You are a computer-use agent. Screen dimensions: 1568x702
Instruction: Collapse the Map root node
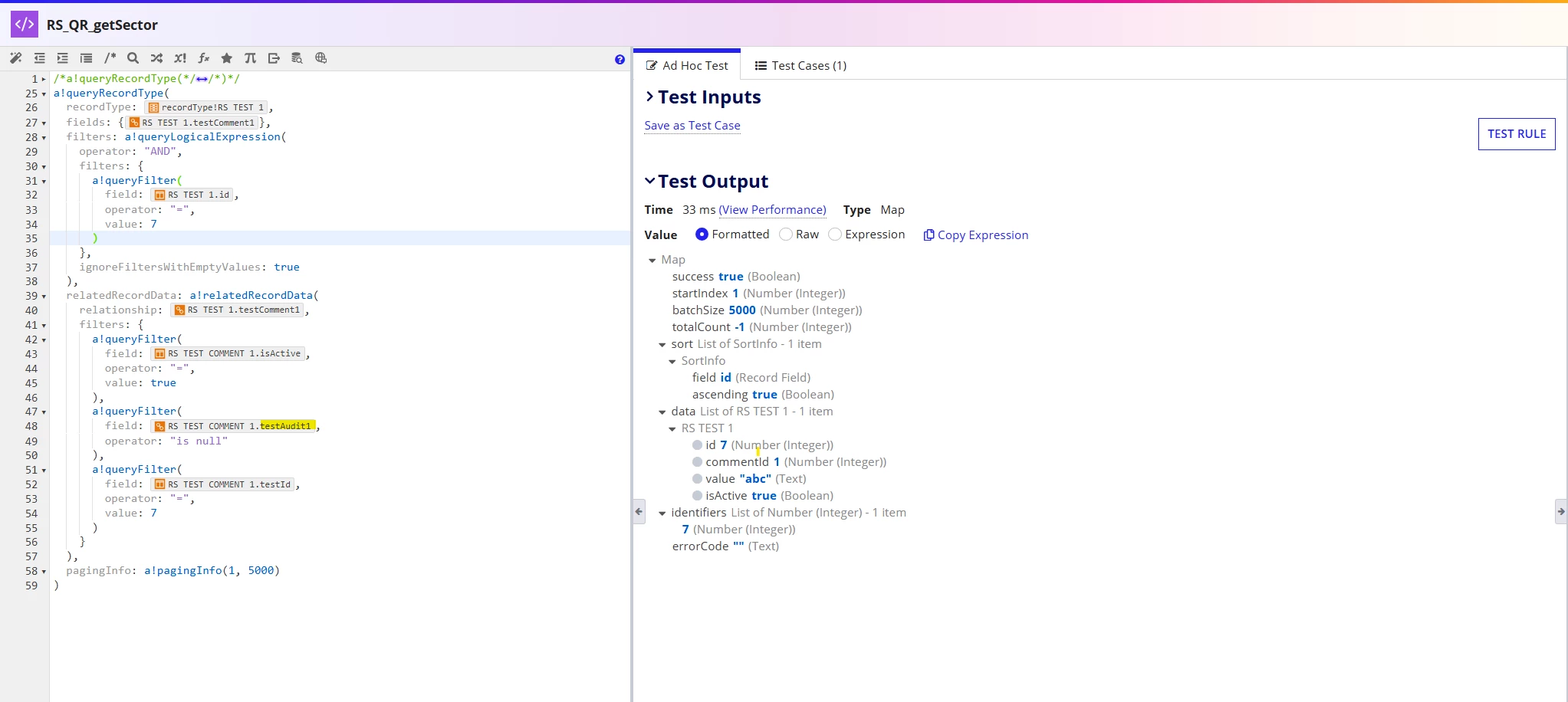tap(653, 261)
